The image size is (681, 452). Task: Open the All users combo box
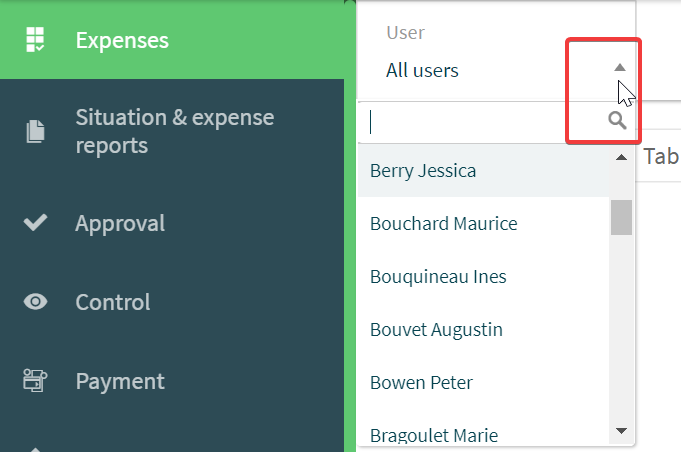coord(496,70)
